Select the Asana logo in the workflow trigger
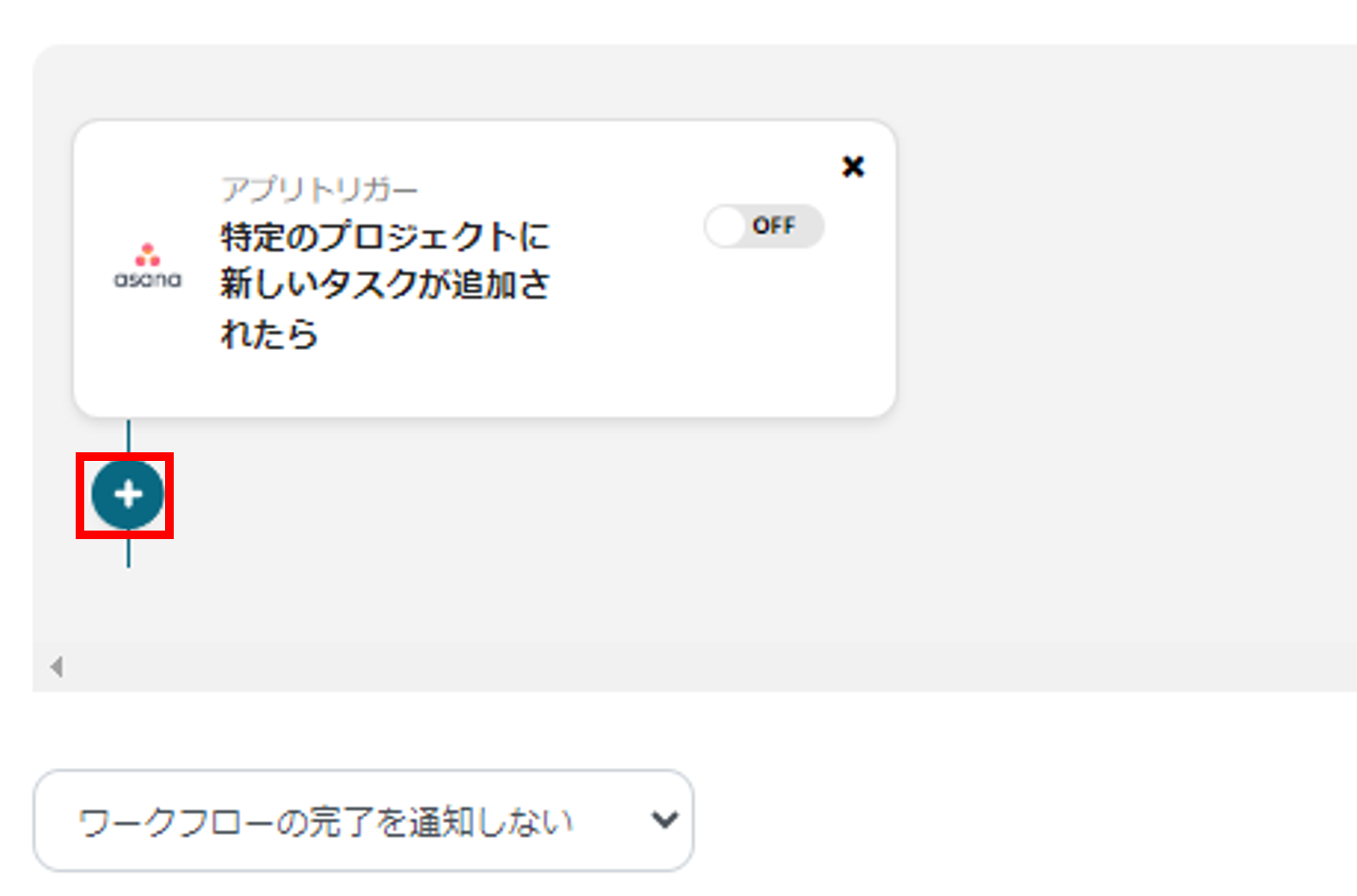The width and height of the screenshot is (1357, 896). tap(148, 262)
